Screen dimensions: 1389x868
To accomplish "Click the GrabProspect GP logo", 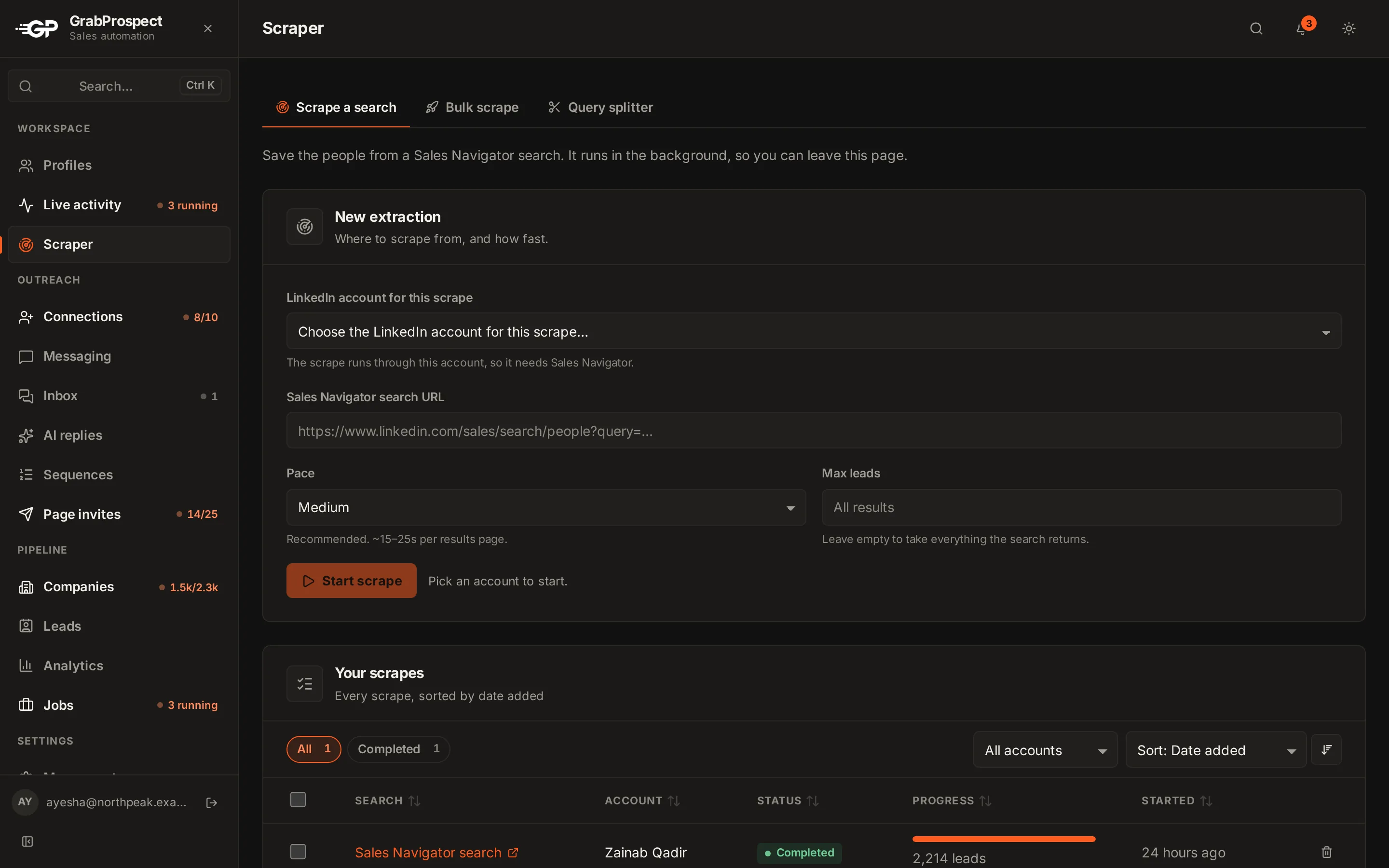I will [x=37, y=28].
